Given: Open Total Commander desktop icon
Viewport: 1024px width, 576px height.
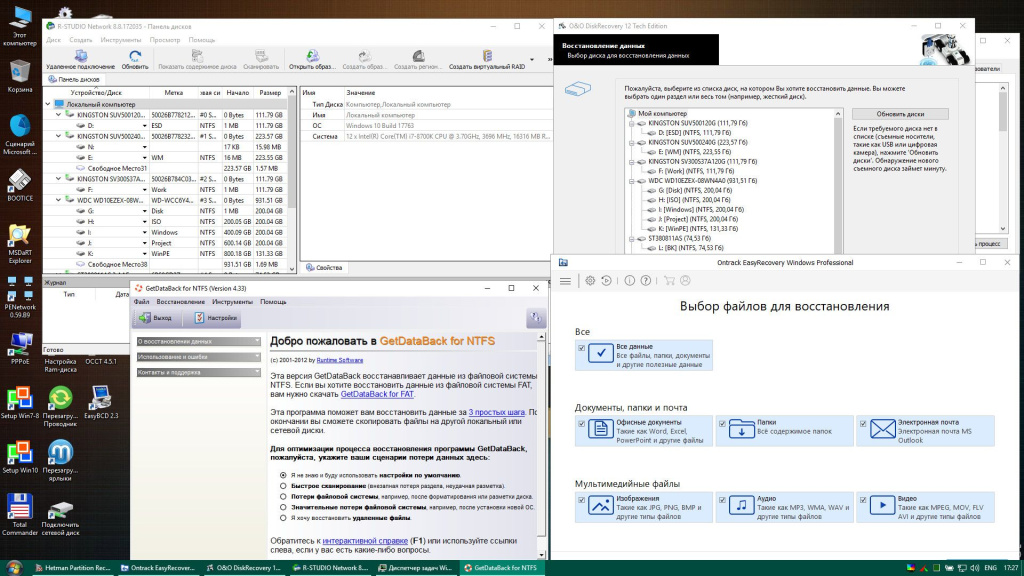Looking at the screenshot, I should coord(20,515).
